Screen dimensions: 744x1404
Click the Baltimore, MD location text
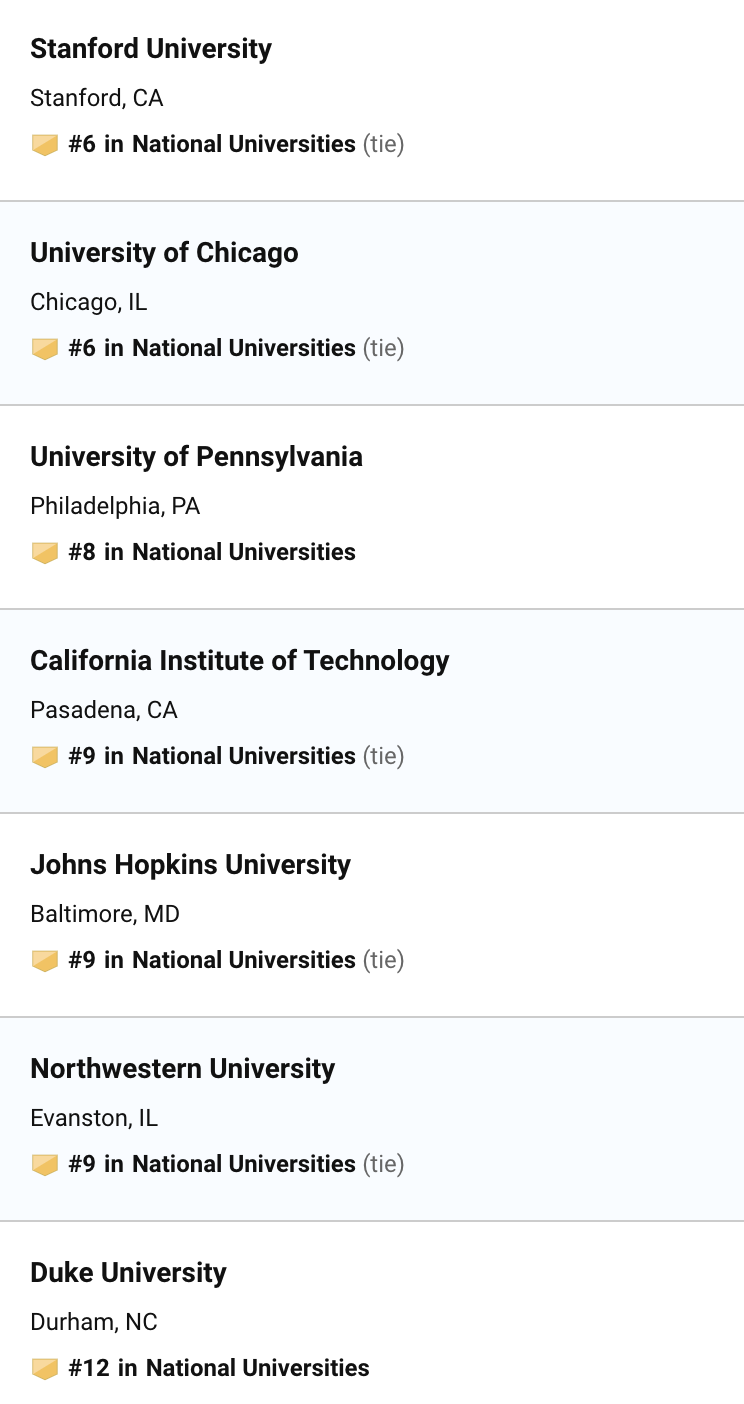point(105,914)
